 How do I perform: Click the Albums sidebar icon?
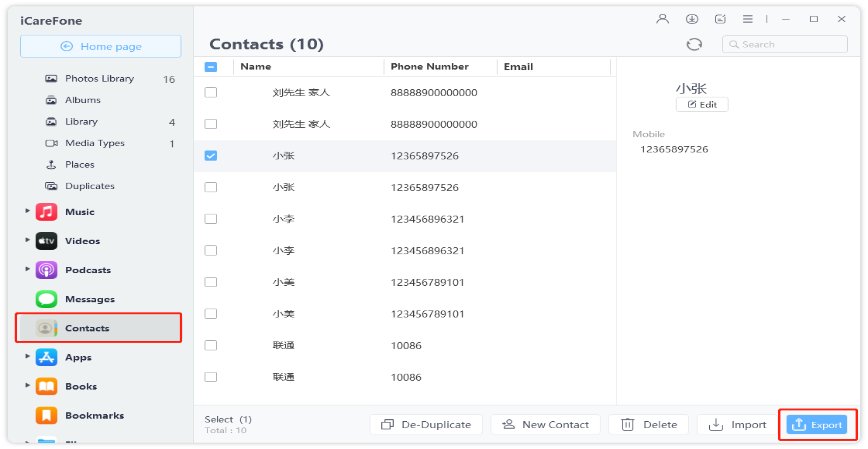(51, 100)
